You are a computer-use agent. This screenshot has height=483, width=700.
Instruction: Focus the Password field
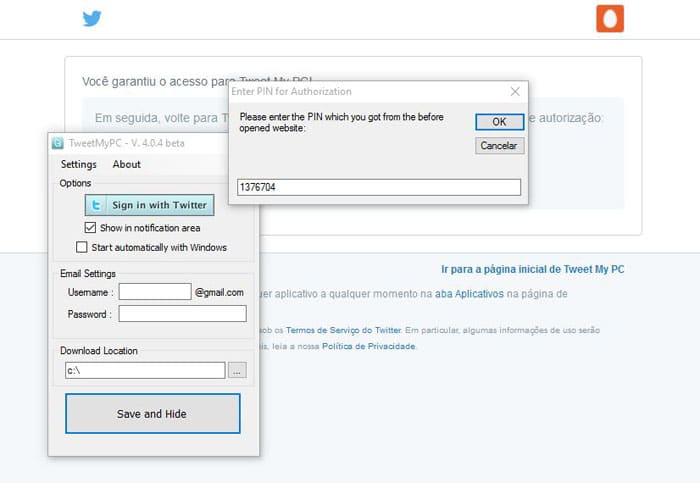[183, 313]
